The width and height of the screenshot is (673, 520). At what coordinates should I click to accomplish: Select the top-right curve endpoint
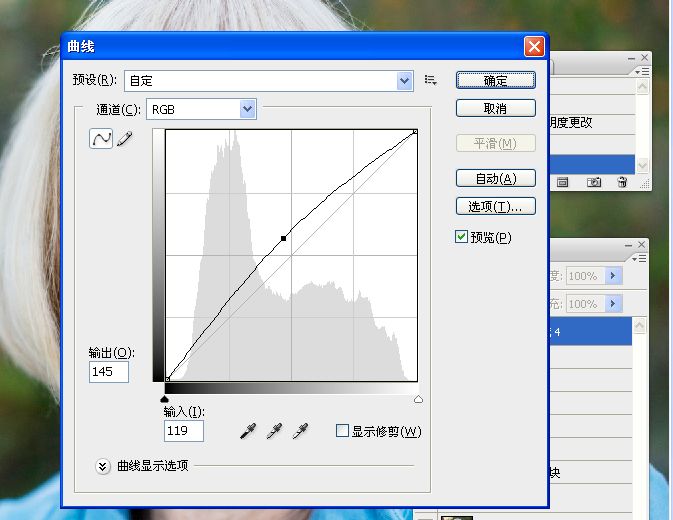point(415,132)
